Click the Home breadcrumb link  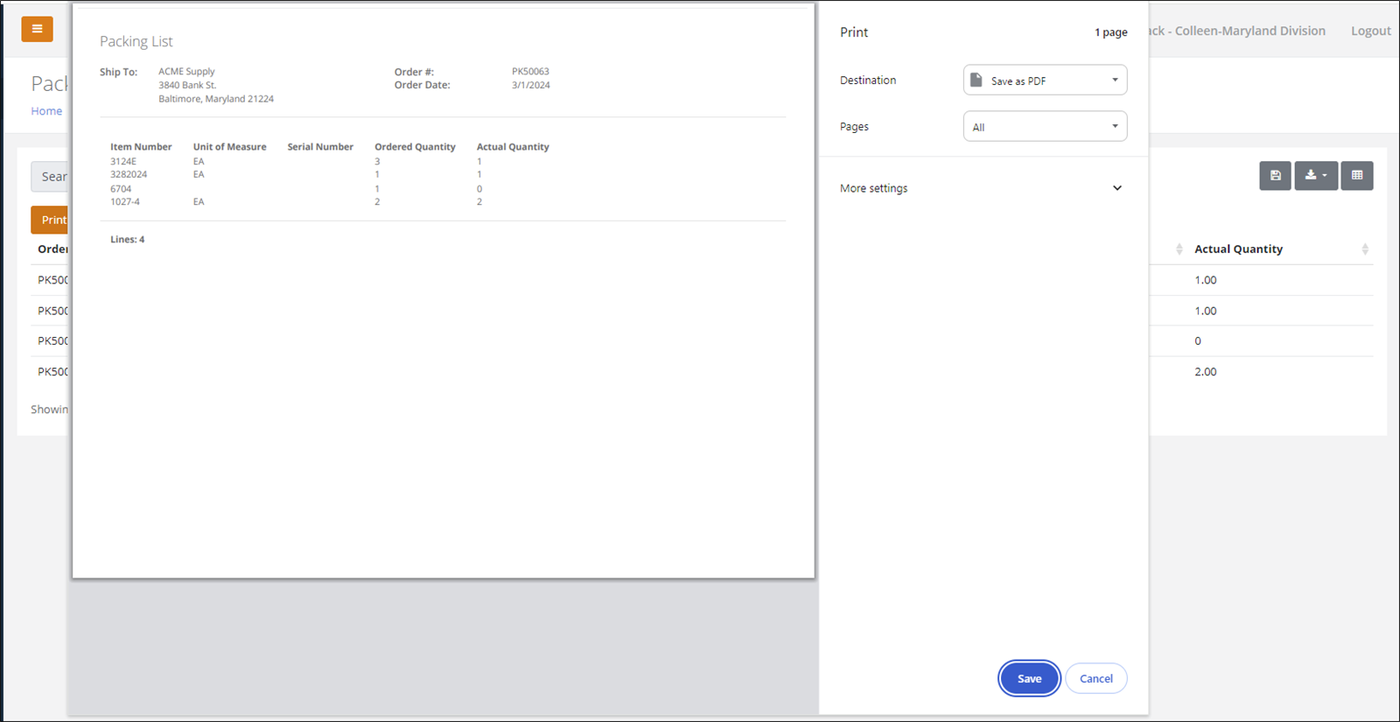point(46,111)
